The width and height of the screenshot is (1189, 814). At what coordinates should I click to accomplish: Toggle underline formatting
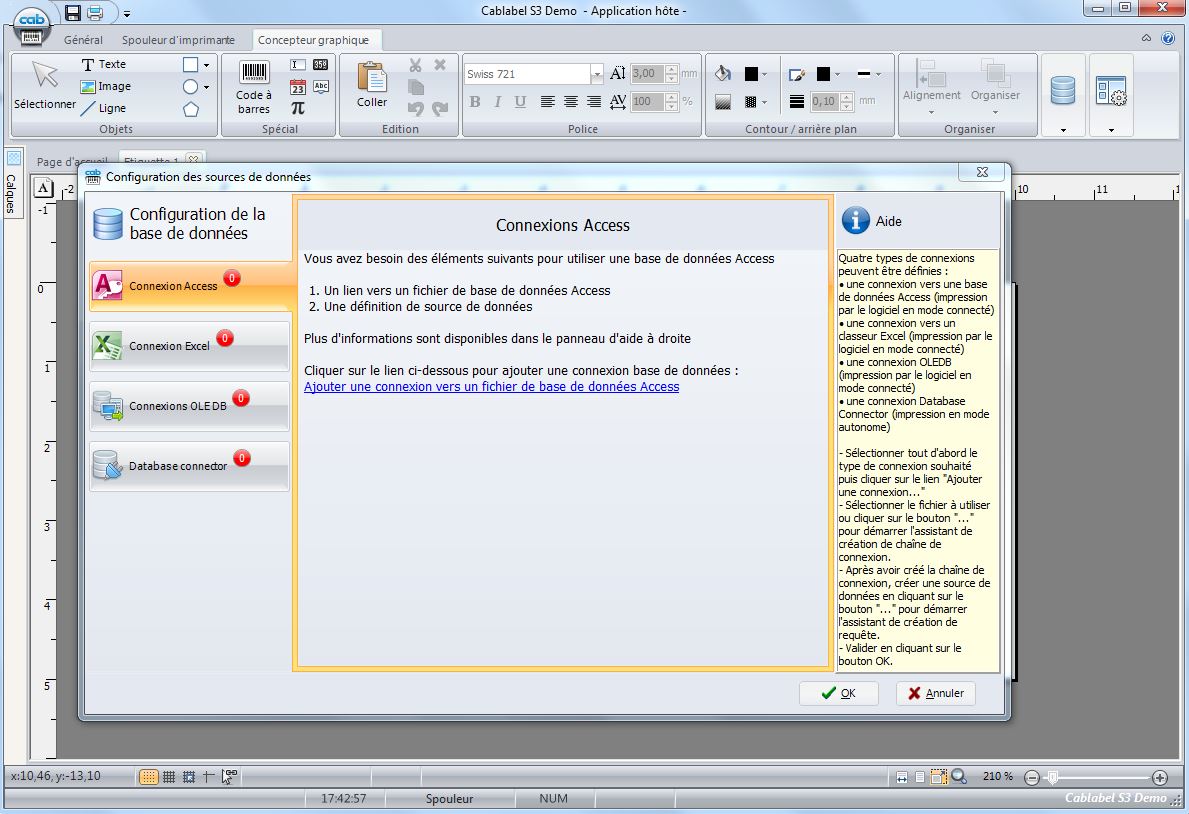click(x=520, y=102)
